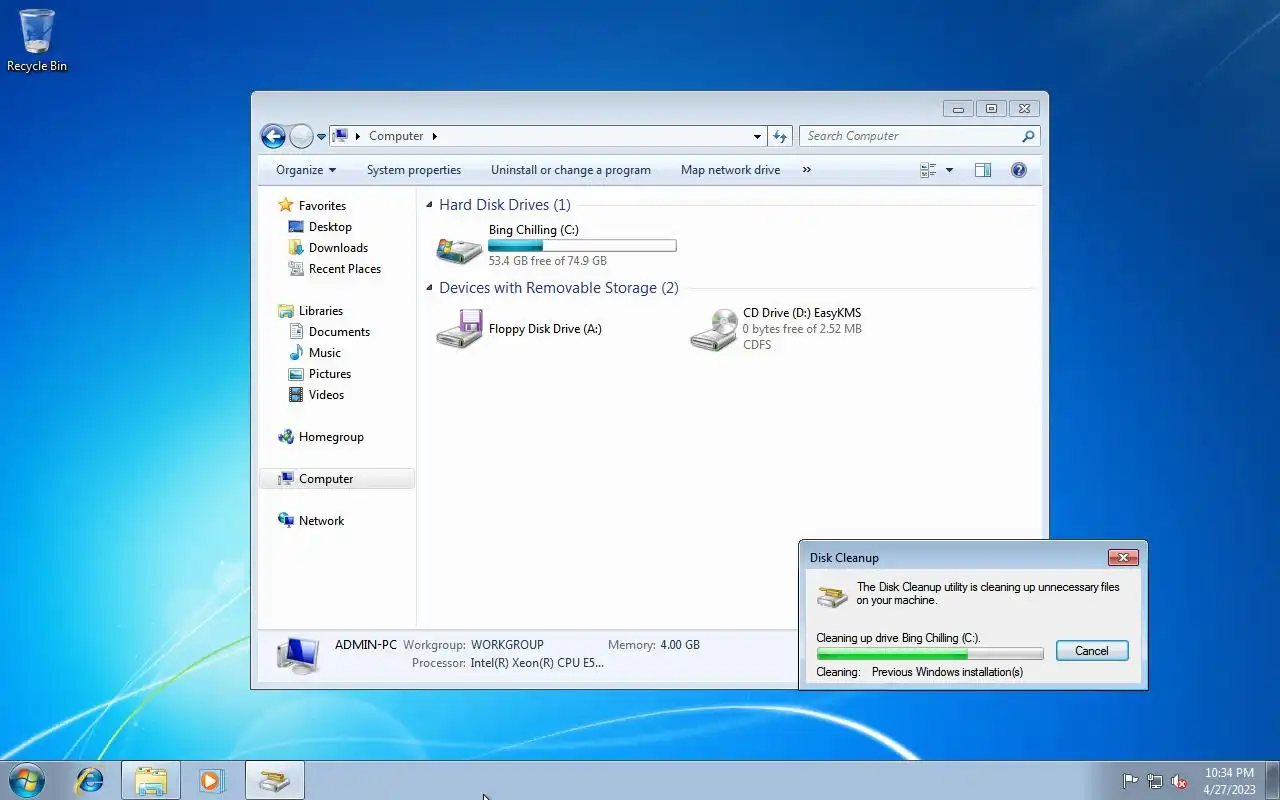This screenshot has width=1280, height=800.
Task: Change your view icon
Action: pyautogui.click(x=928, y=170)
